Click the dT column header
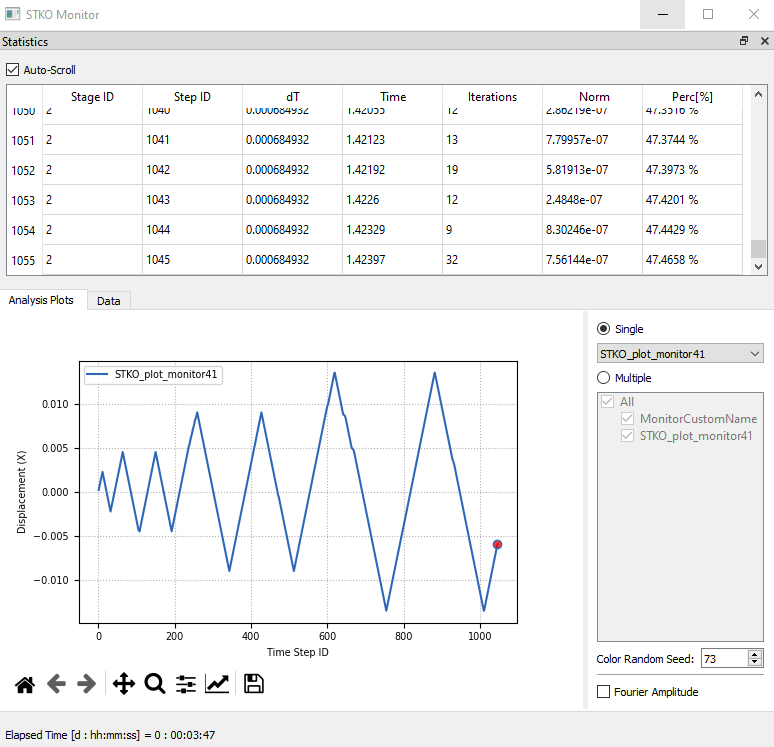This screenshot has width=774, height=747. coord(292,97)
